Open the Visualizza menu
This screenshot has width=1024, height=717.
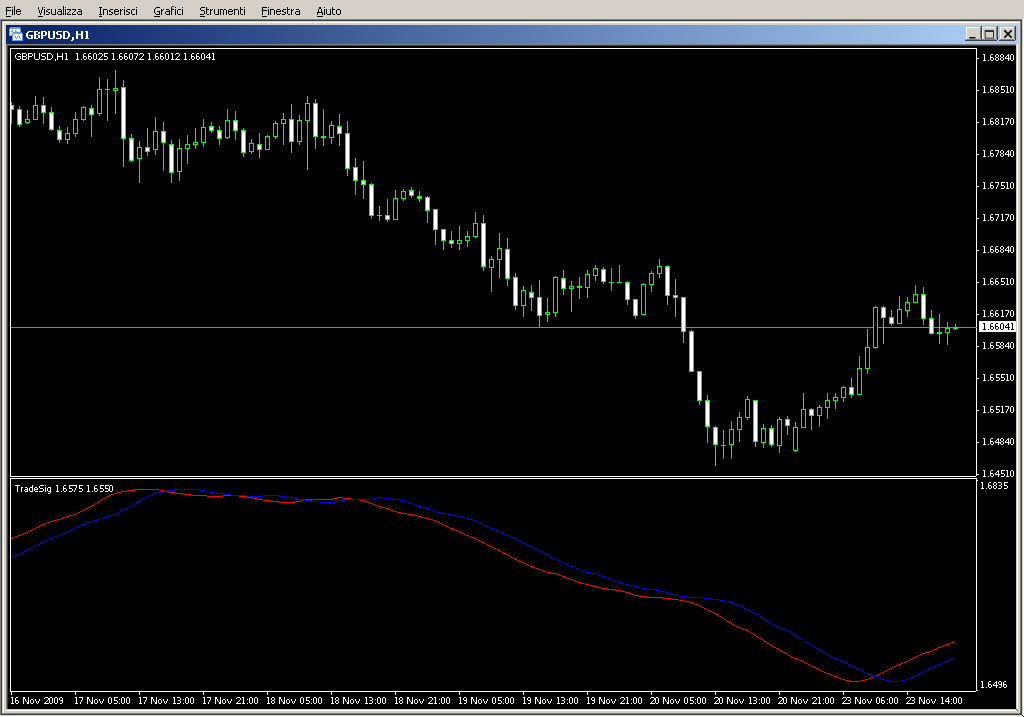pos(60,11)
